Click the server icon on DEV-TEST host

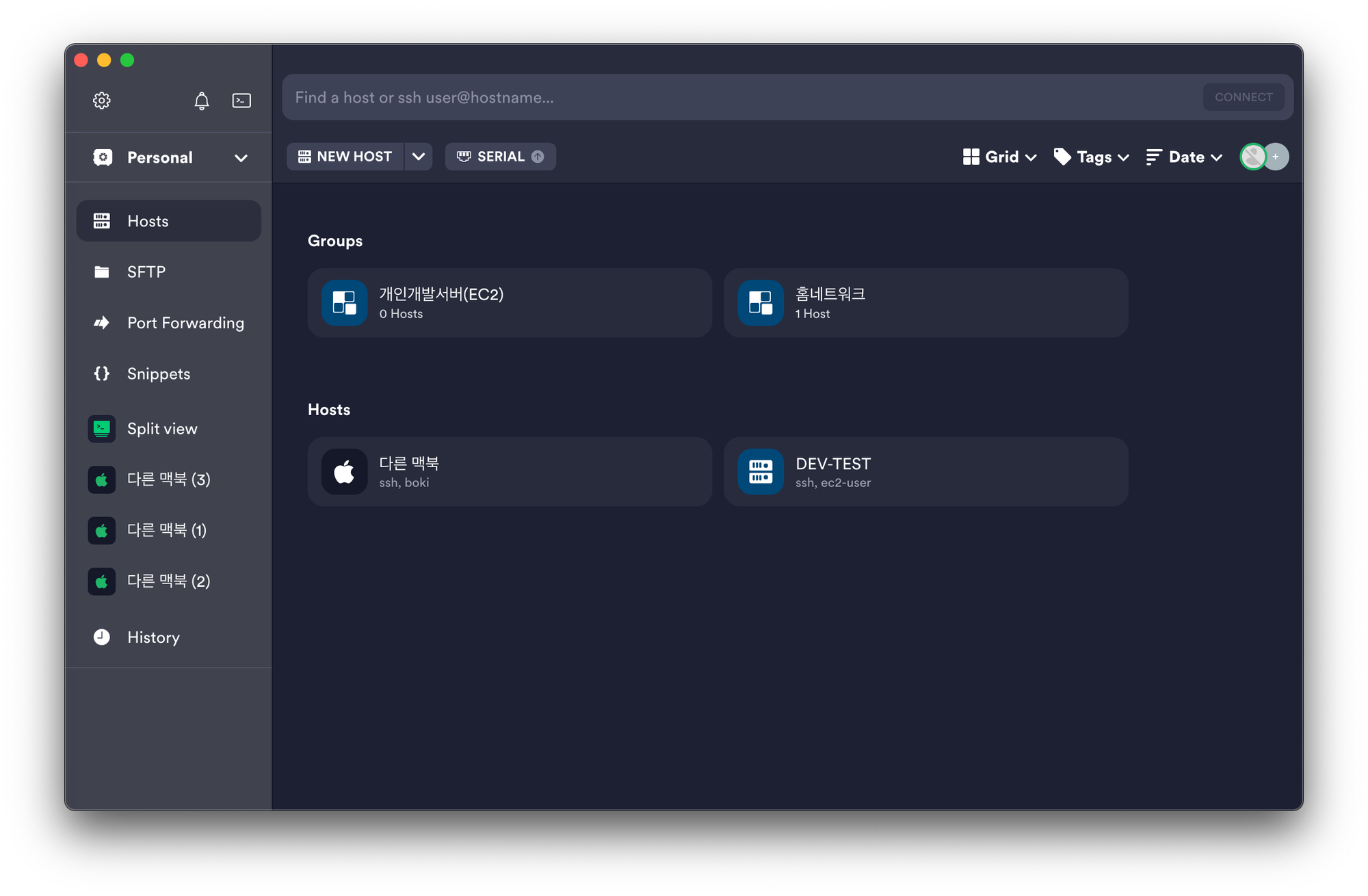[x=760, y=471]
